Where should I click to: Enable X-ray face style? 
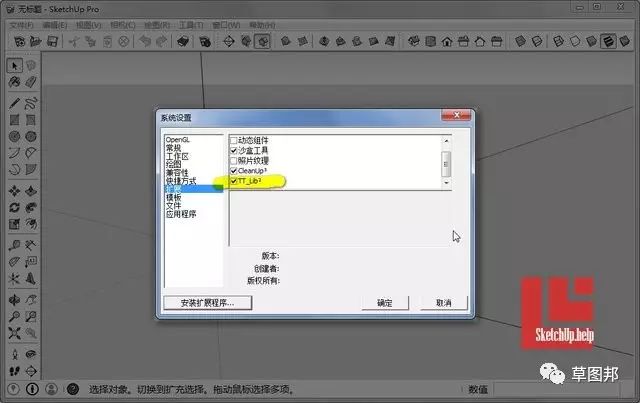[520, 41]
